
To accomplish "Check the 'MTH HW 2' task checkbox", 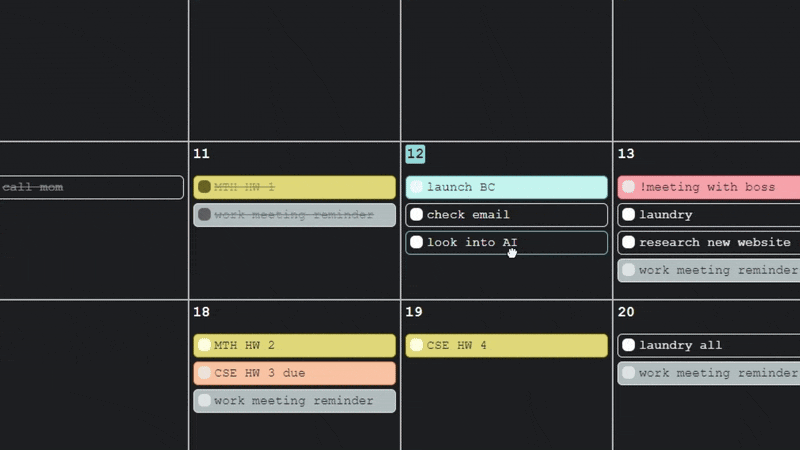I will pyautogui.click(x=205, y=345).
